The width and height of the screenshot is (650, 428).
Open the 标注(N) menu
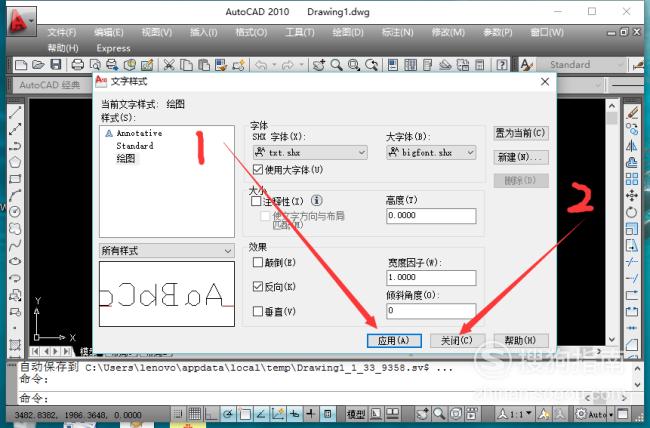(x=398, y=32)
